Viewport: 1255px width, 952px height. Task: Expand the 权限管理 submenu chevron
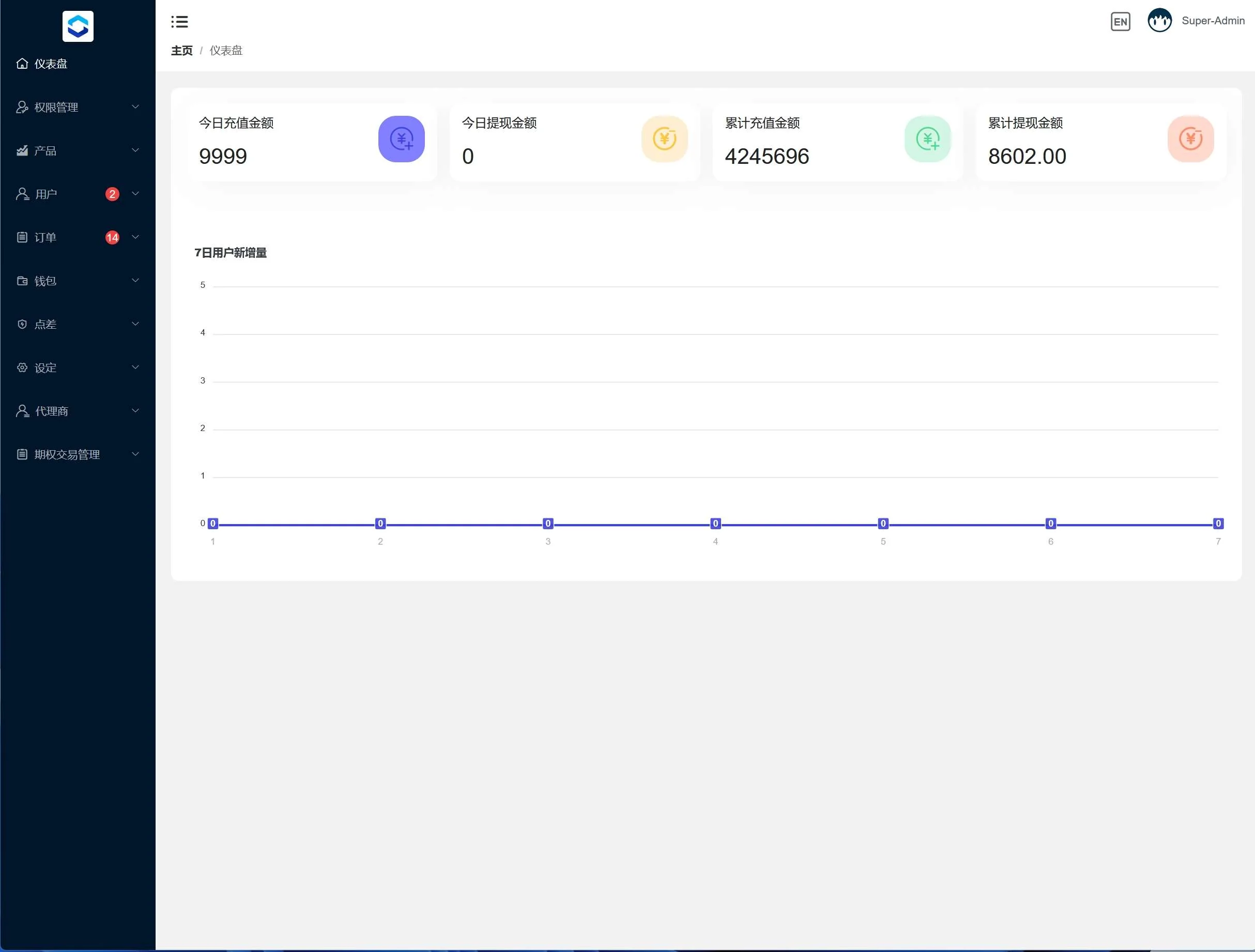click(135, 106)
